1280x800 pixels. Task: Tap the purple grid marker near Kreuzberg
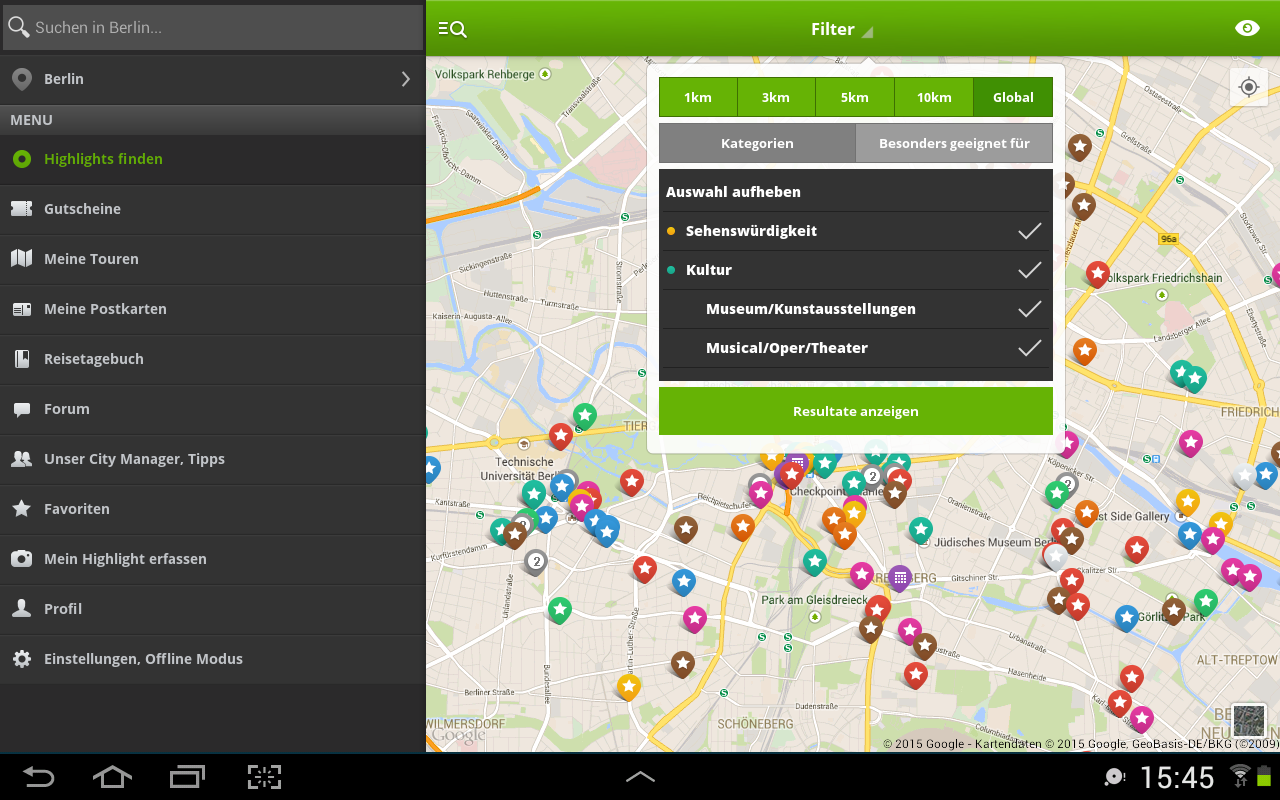pyautogui.click(x=900, y=577)
